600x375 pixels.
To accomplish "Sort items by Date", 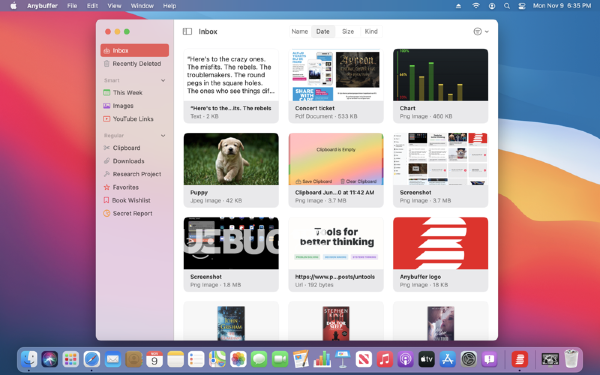I will (x=323, y=31).
